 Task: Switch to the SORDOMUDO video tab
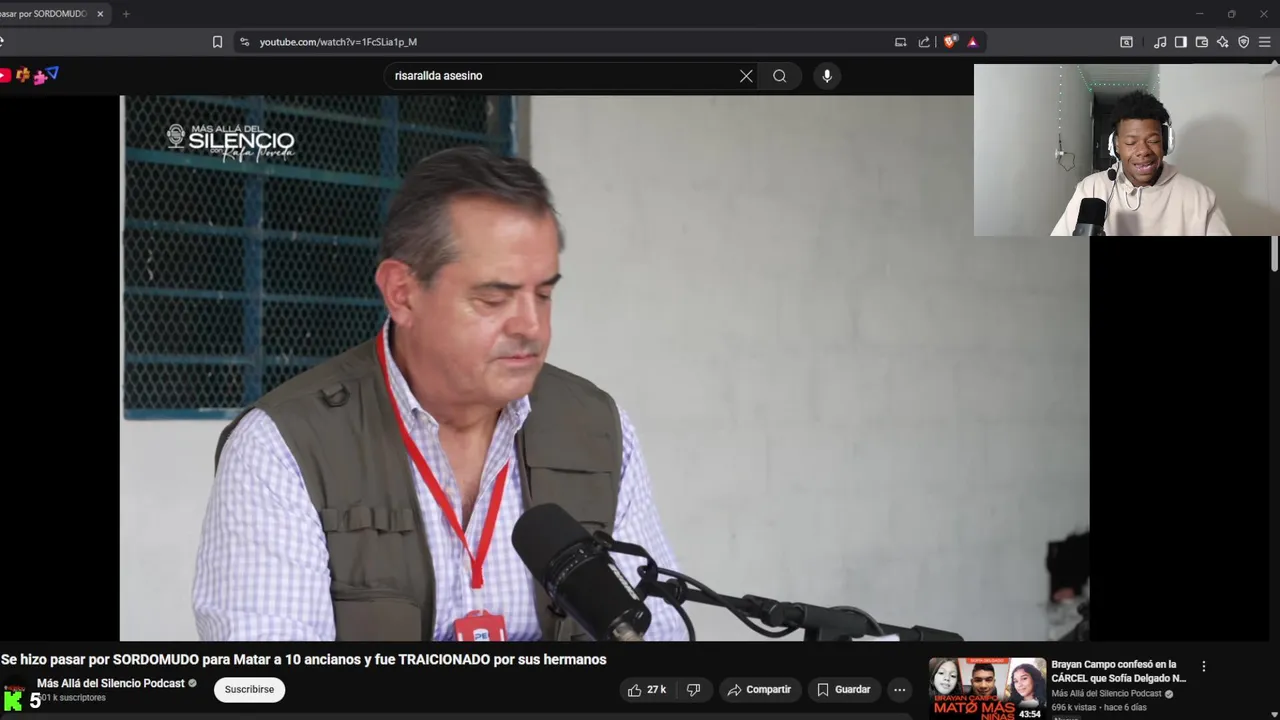tap(44, 14)
